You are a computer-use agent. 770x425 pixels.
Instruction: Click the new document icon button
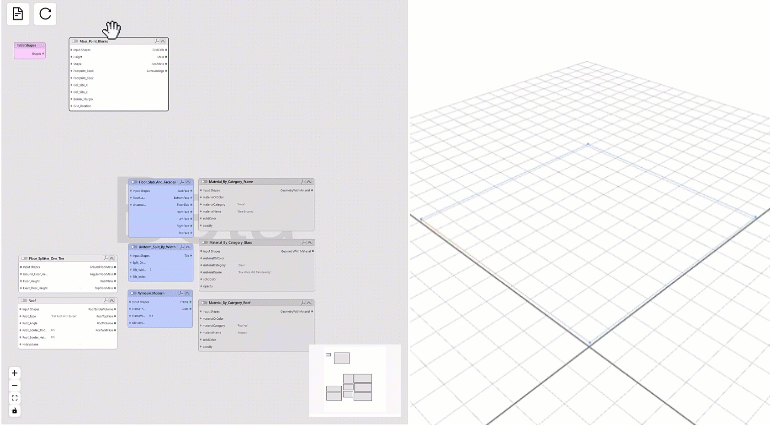[18, 14]
